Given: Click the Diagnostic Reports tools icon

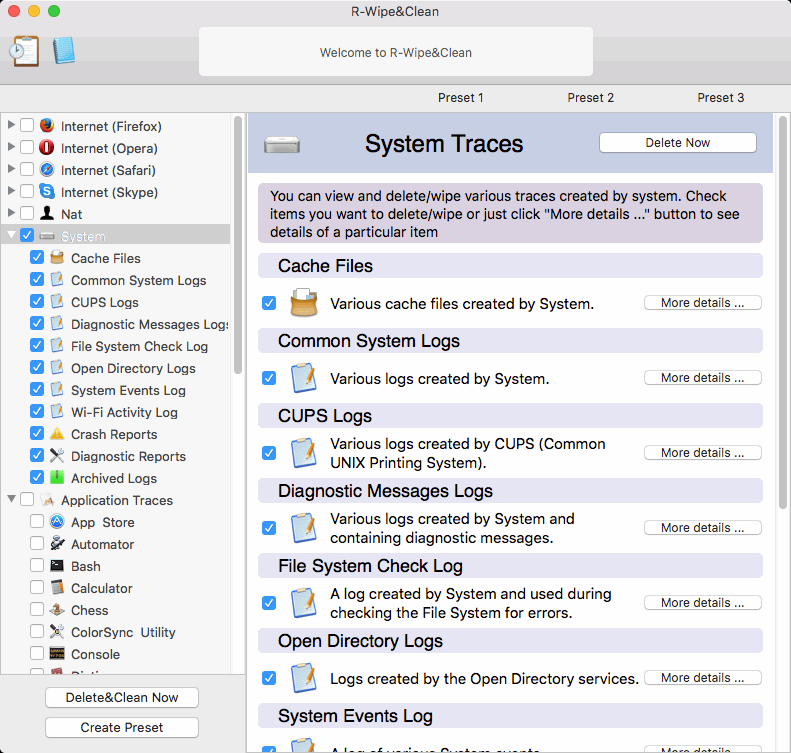Looking at the screenshot, I should 57,455.
